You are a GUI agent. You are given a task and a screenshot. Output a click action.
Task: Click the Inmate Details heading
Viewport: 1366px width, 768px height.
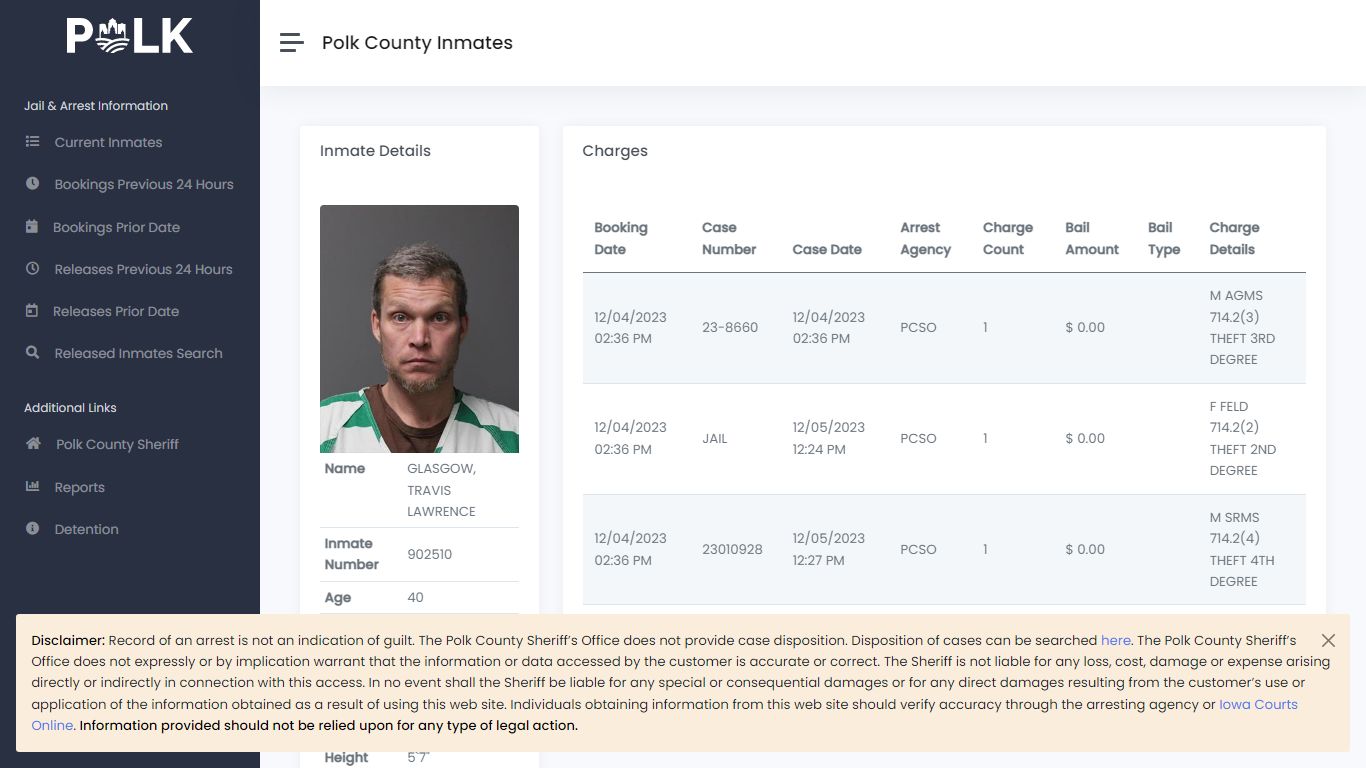pyautogui.click(x=375, y=151)
